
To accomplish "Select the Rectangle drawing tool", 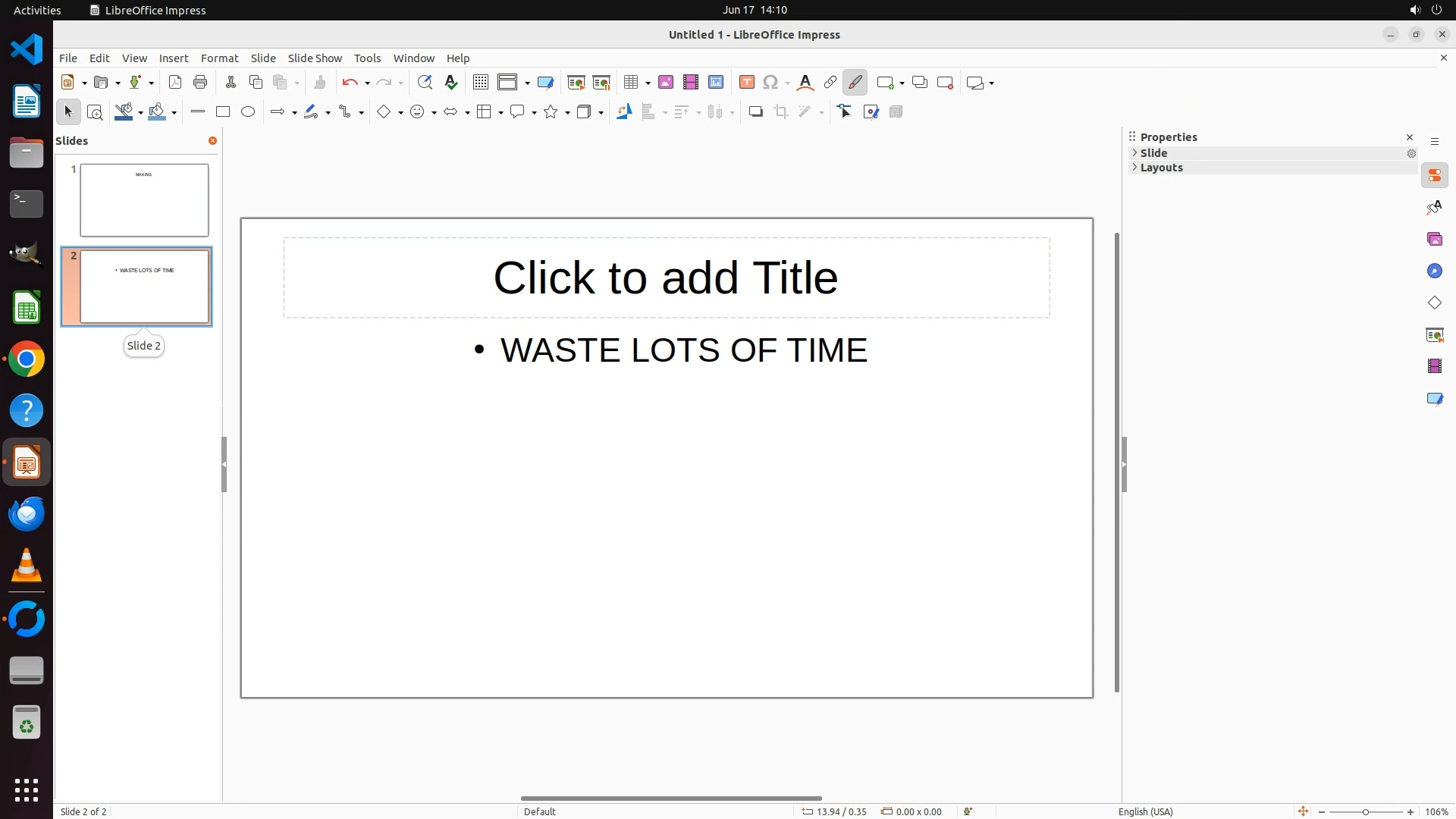I will coord(223,112).
